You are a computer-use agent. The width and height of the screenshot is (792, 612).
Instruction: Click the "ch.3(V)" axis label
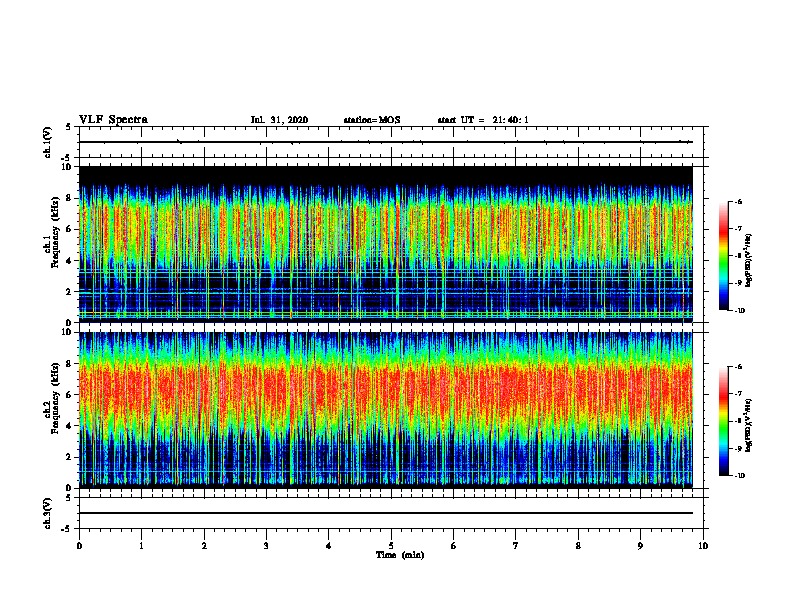click(47, 513)
